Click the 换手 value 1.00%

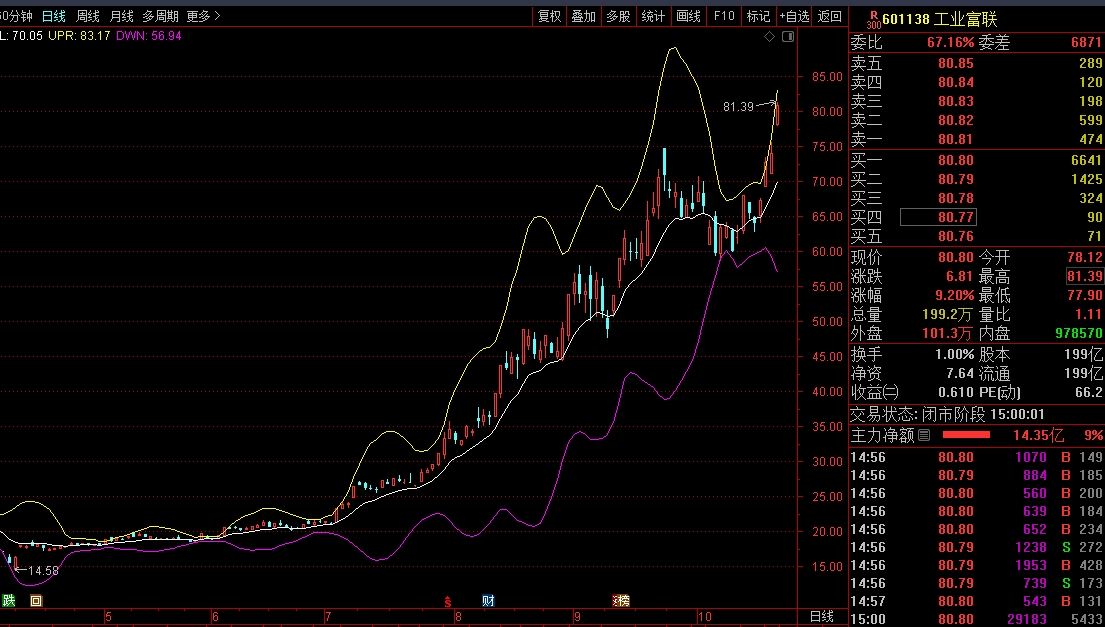click(x=955, y=354)
